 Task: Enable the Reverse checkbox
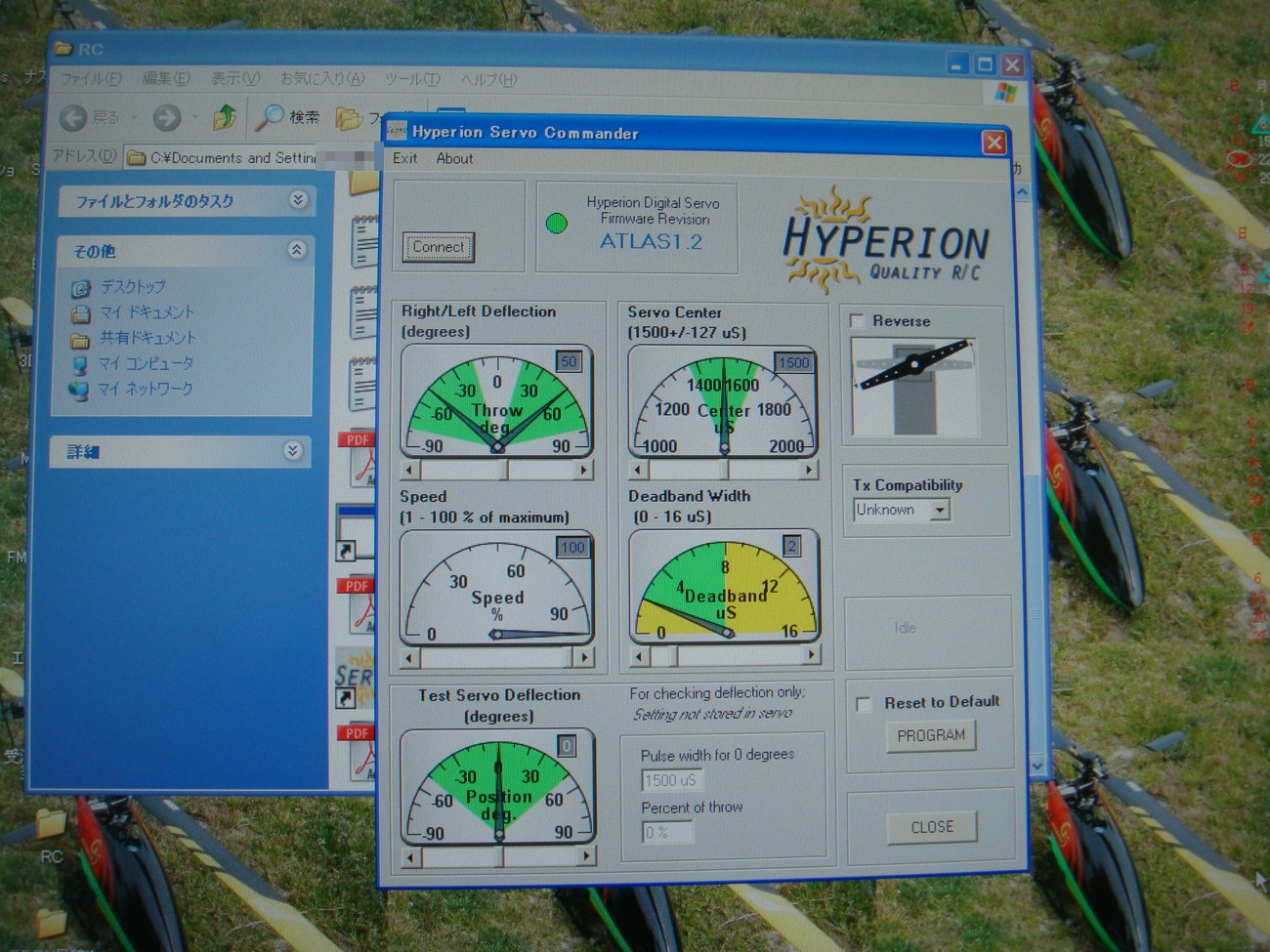pos(858,321)
